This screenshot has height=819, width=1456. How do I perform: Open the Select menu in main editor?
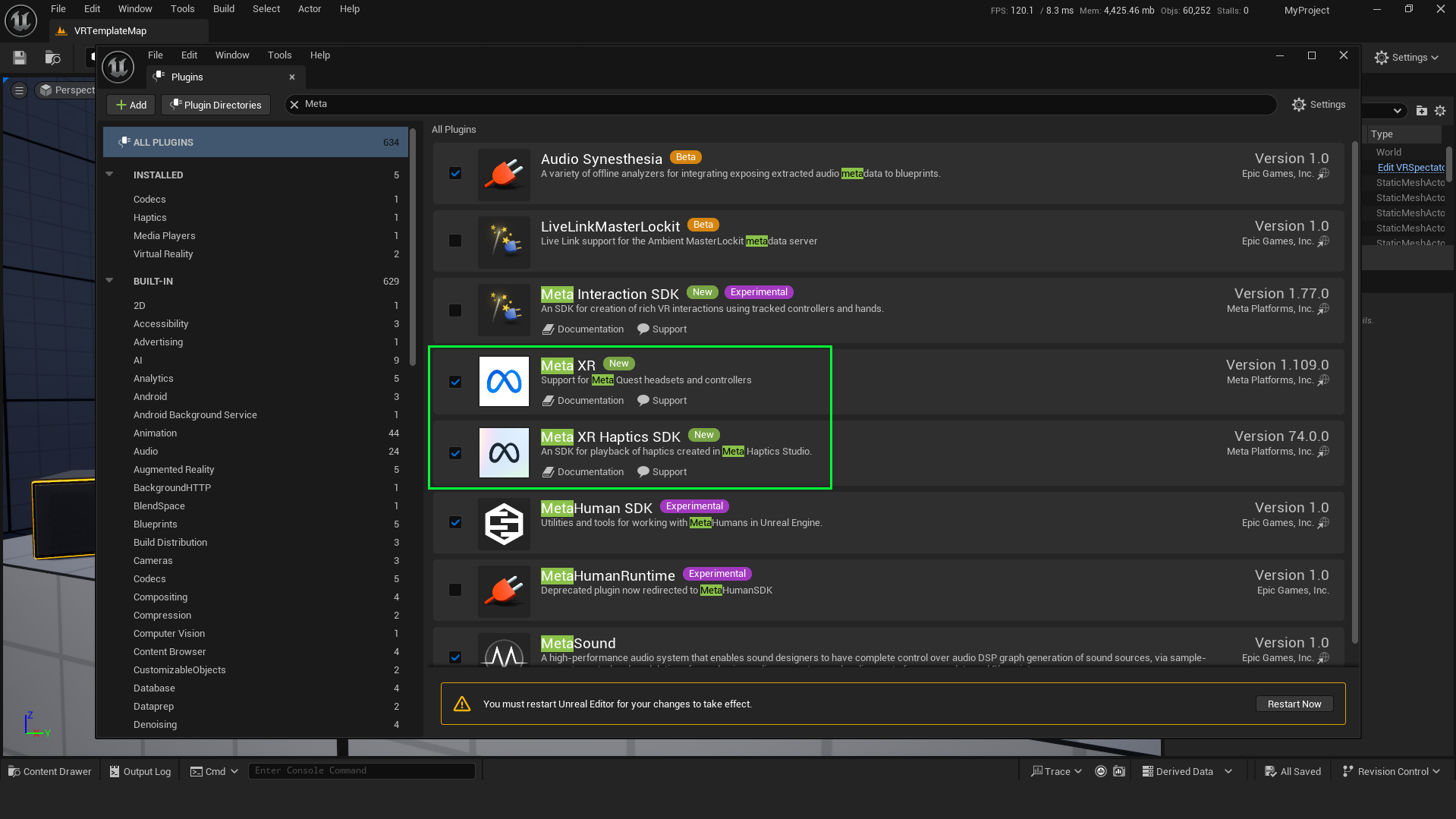266,9
